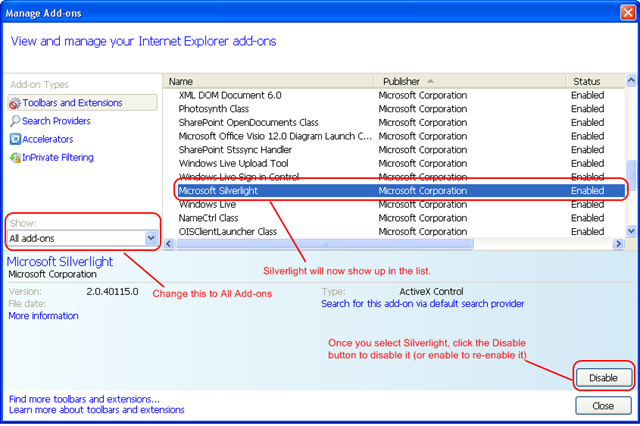Sort list by Publisher column header
The image size is (640, 426).
(468, 80)
